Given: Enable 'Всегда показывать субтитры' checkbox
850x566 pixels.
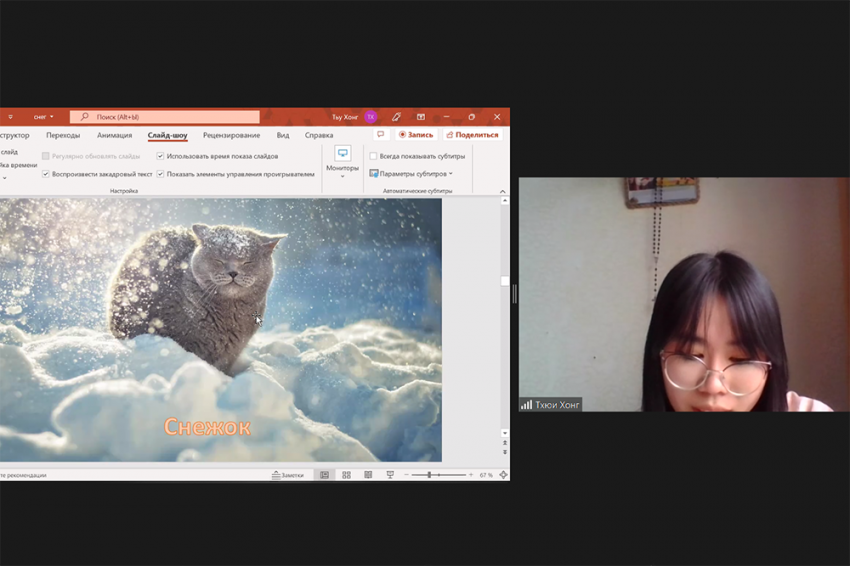Looking at the screenshot, I should [373, 156].
